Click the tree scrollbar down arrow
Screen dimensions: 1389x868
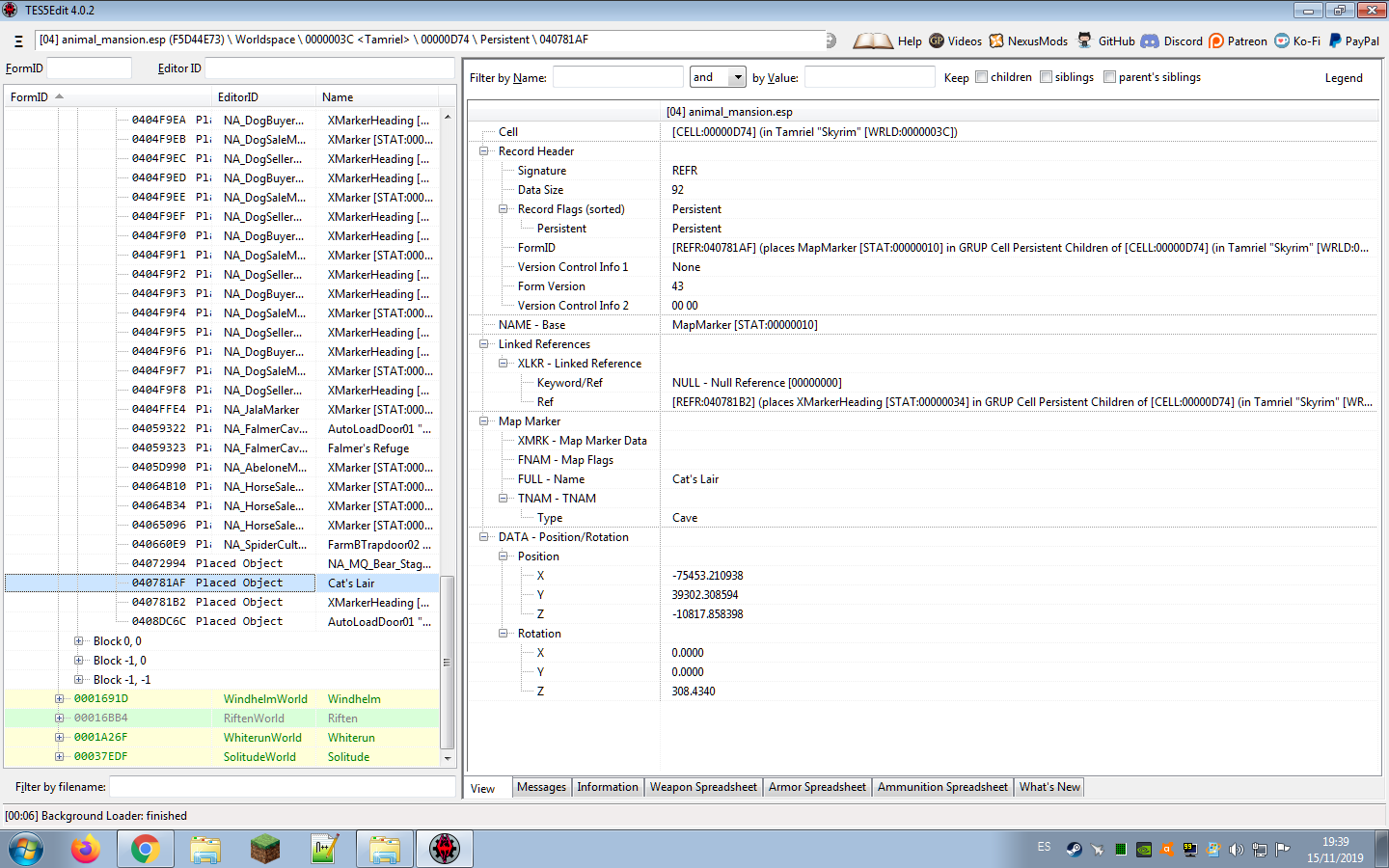[x=447, y=758]
